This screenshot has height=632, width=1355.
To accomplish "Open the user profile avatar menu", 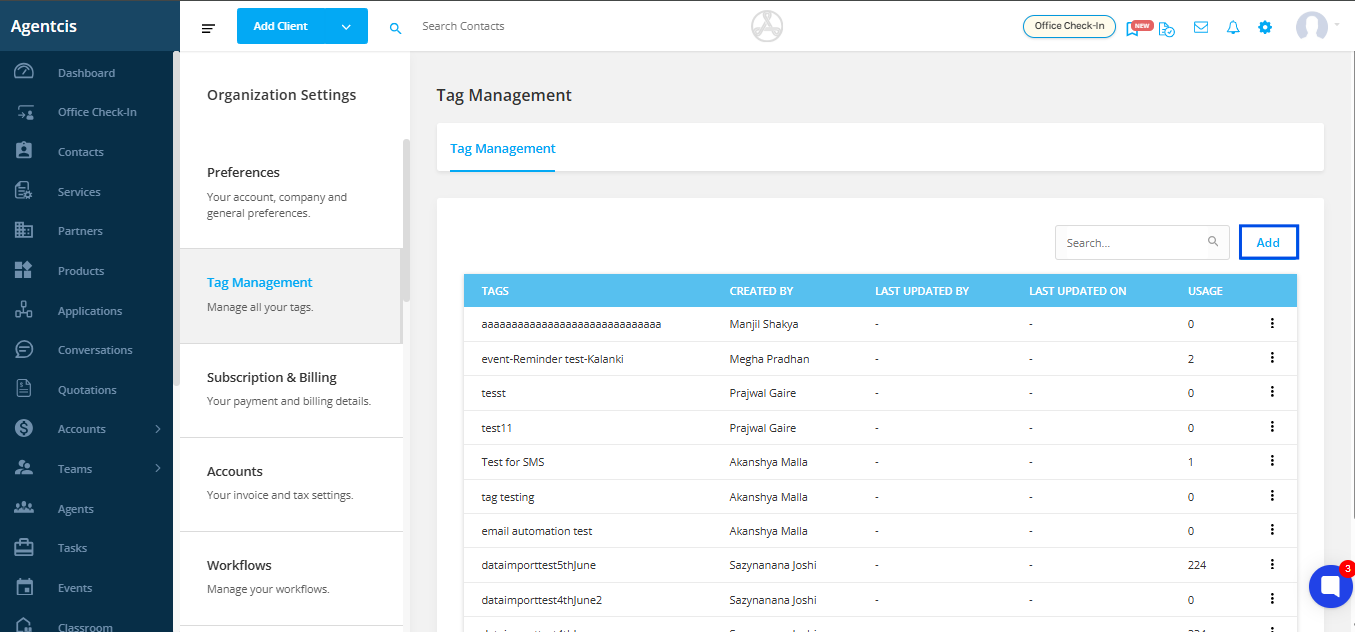I will tap(1312, 27).
